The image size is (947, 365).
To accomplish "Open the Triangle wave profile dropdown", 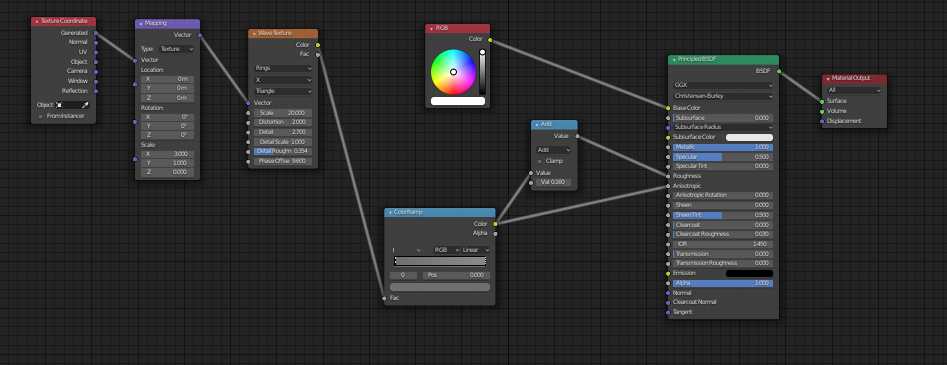I will click(283, 91).
